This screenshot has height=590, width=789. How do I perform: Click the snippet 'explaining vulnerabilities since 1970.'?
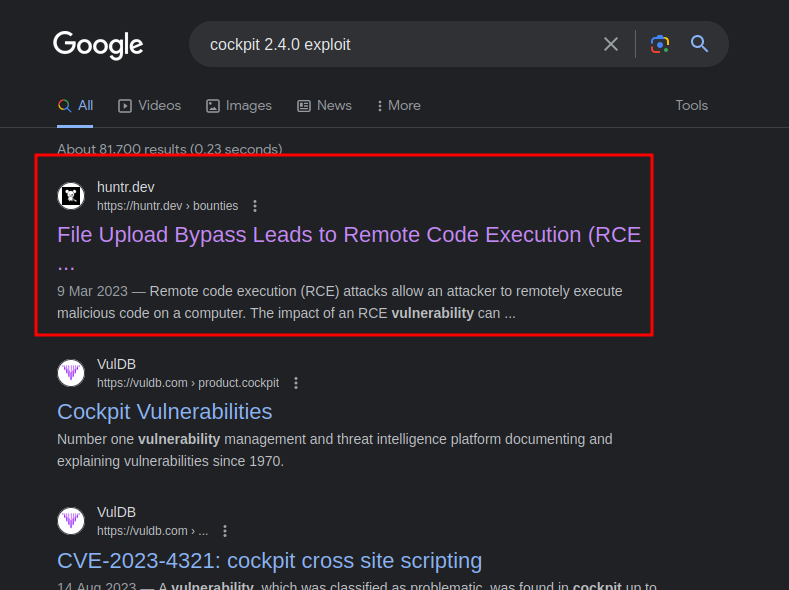coord(171,461)
